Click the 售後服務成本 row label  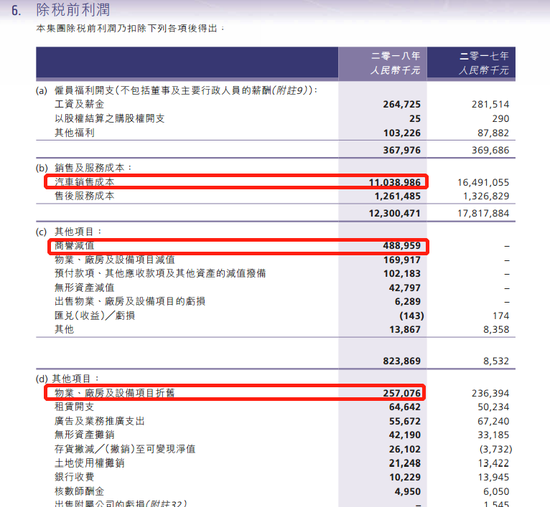click(x=84, y=196)
